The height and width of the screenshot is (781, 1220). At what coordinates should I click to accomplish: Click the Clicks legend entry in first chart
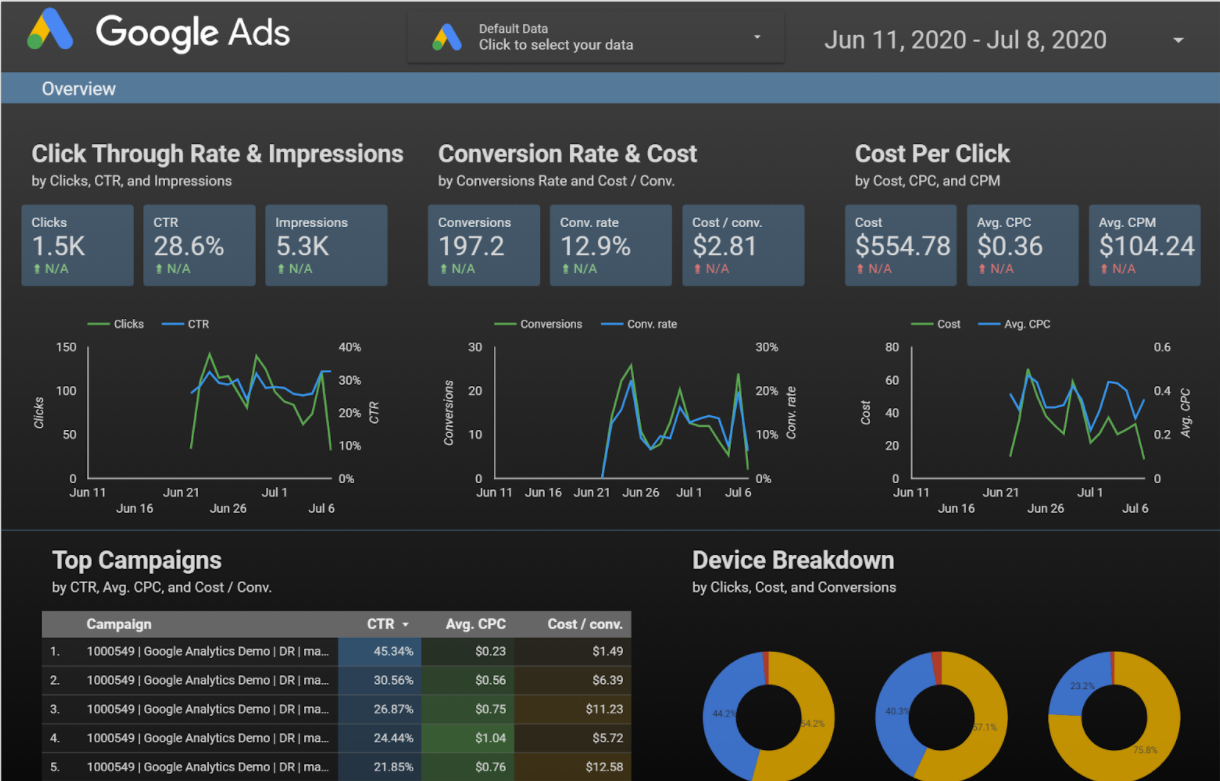[x=116, y=324]
